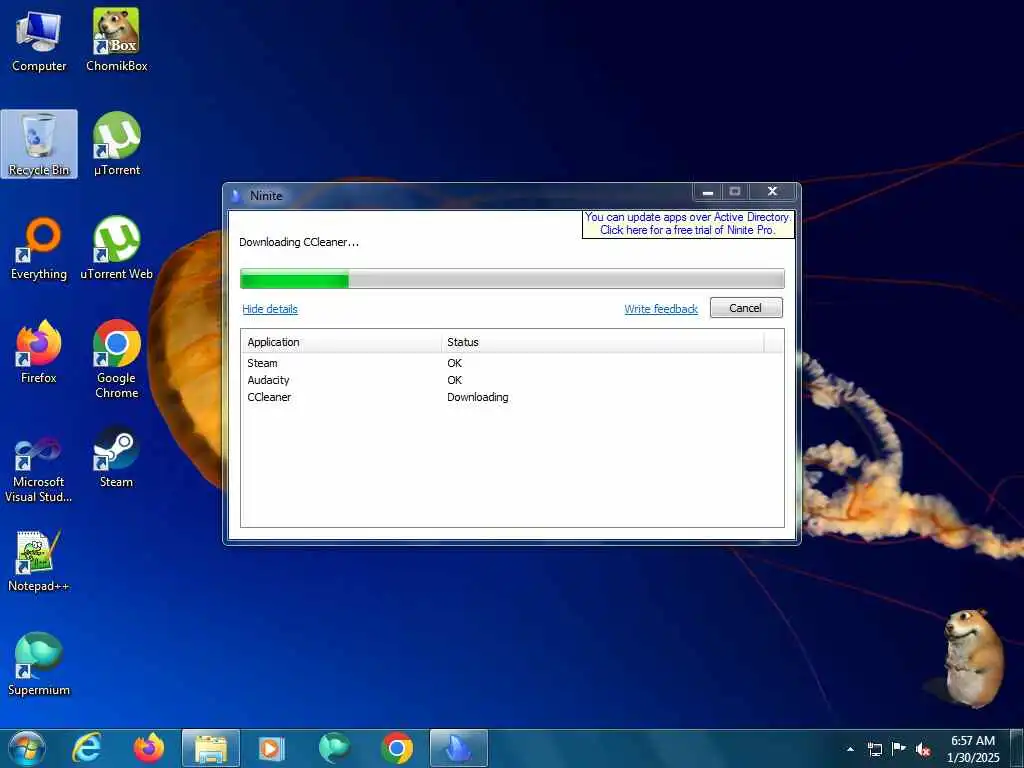Image resolution: width=1024 pixels, height=768 pixels.
Task: Click the Ninite title bar icon
Action: (236, 195)
